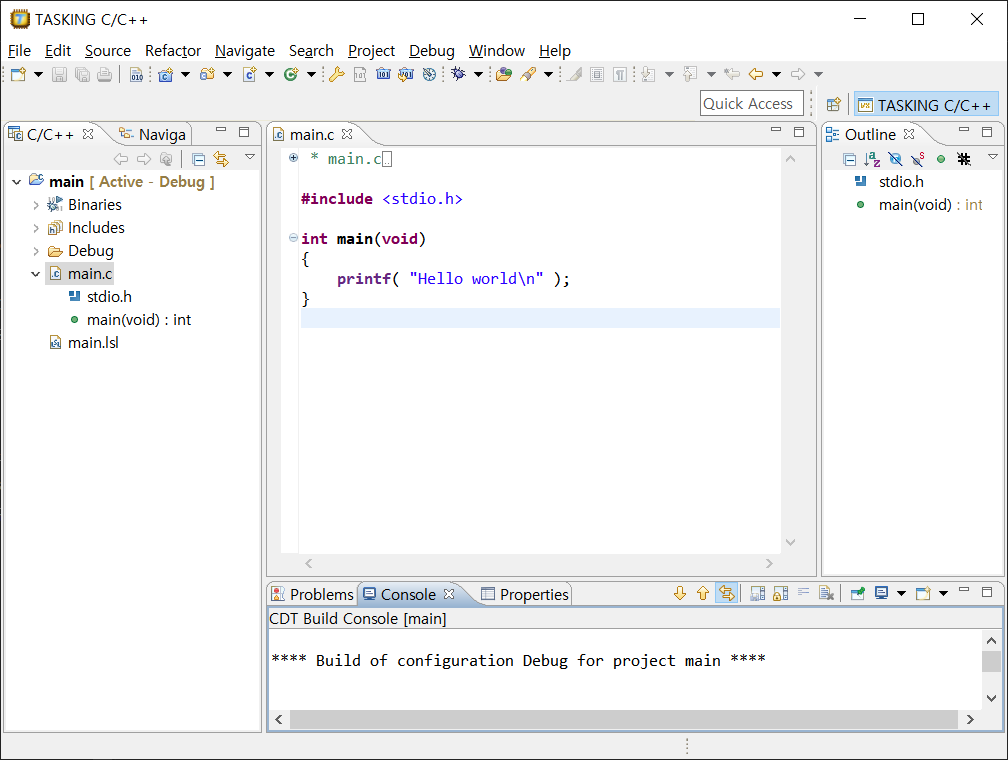Collapse the main project tree node

[17, 182]
